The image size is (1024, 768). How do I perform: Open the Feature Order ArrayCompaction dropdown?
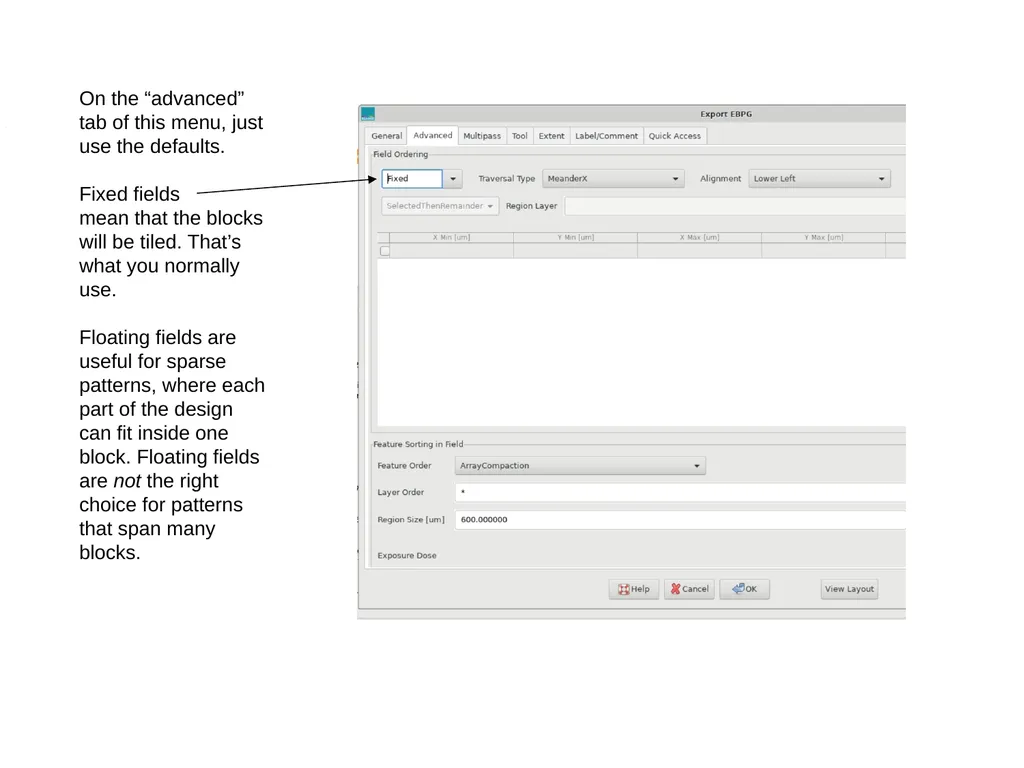580,466
